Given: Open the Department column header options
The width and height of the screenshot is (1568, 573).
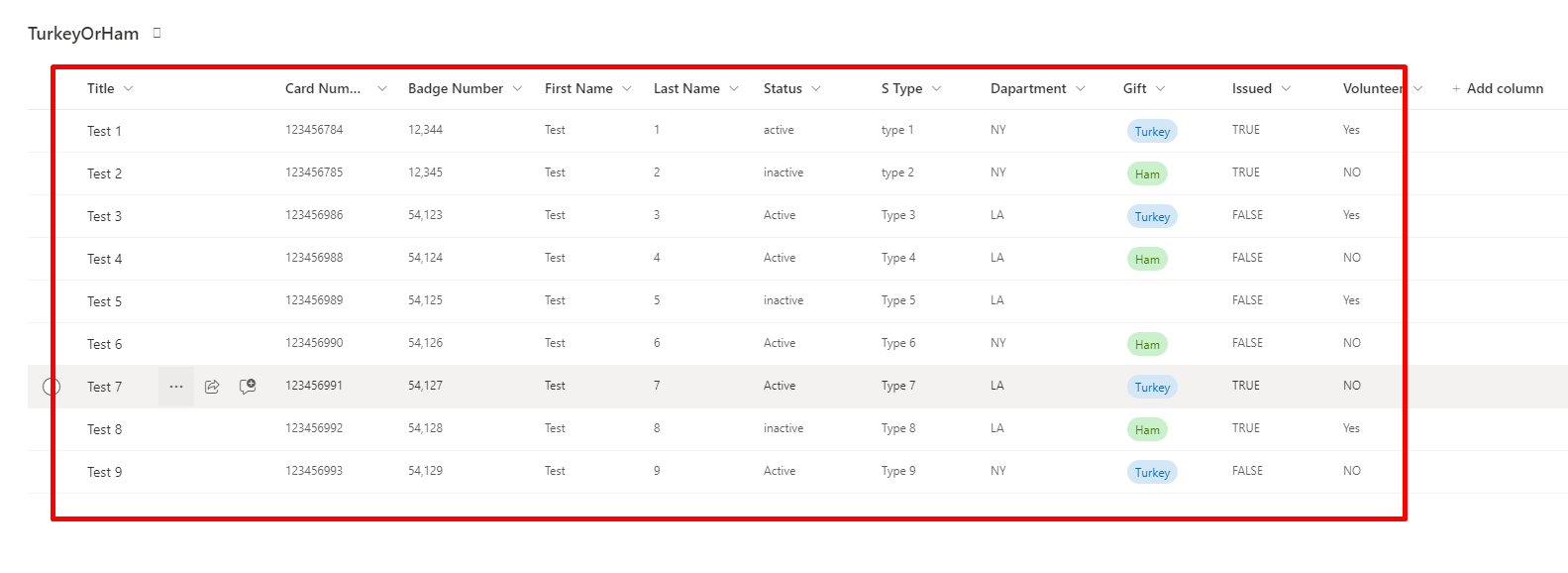Looking at the screenshot, I should tap(1081, 89).
